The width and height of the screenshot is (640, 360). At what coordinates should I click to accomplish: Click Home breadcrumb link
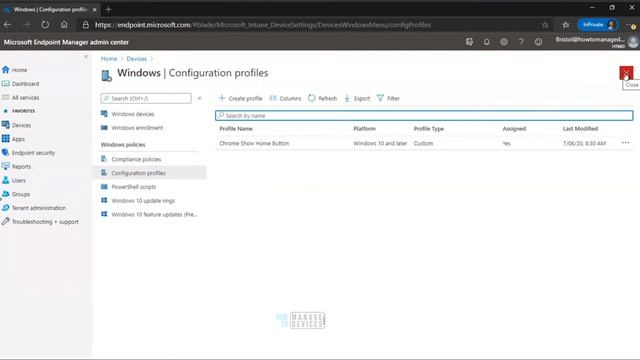[109, 59]
